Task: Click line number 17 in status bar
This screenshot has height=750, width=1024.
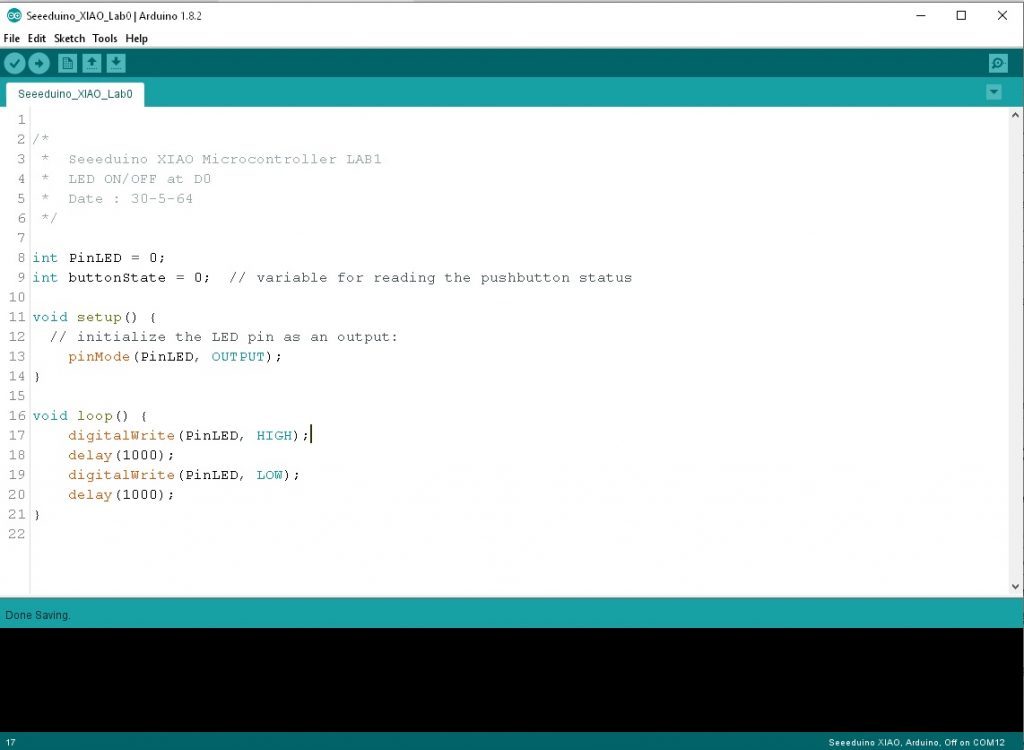Action: coord(10,742)
